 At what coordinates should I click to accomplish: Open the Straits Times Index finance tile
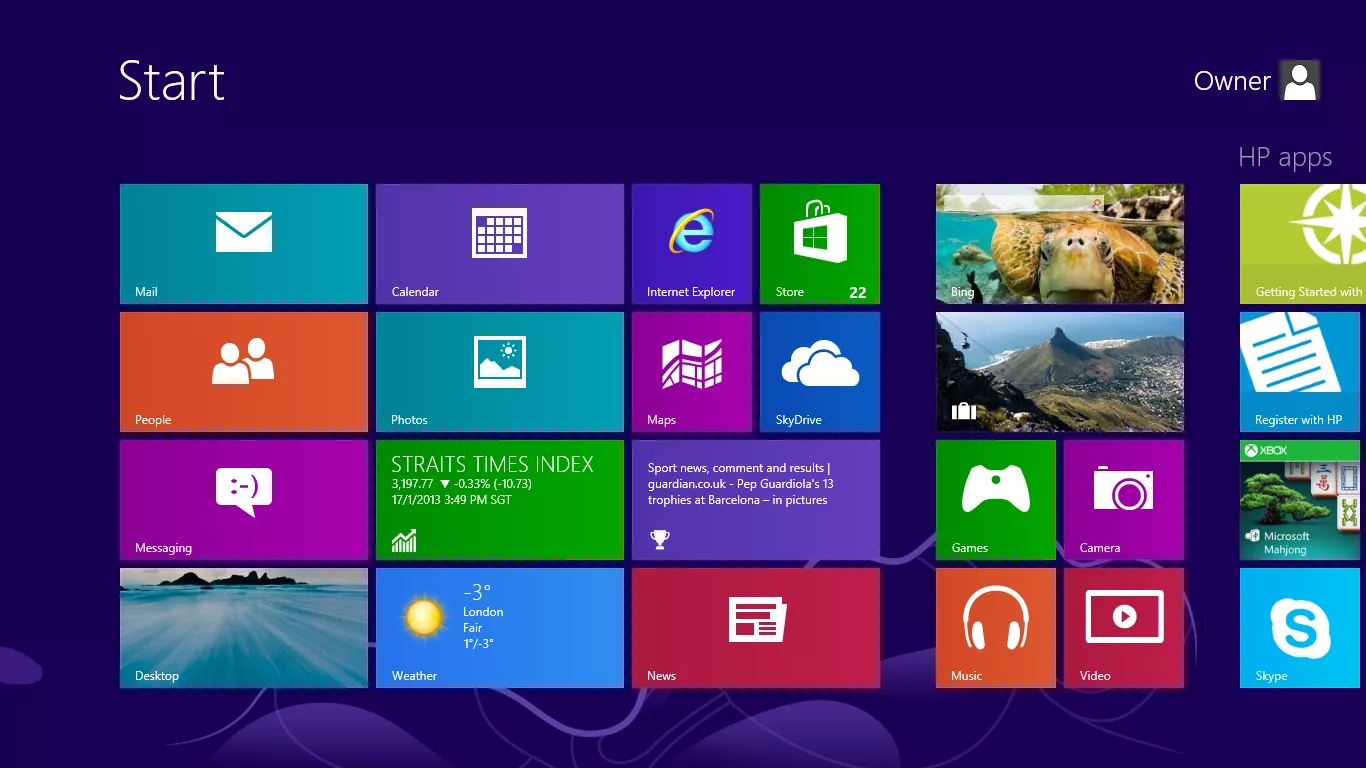tap(500, 500)
